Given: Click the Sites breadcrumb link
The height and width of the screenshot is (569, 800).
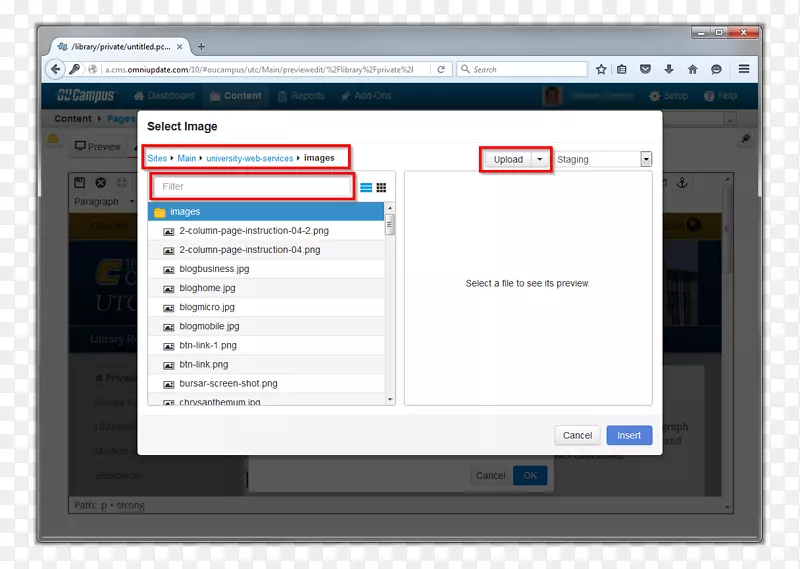Looking at the screenshot, I should pyautogui.click(x=157, y=158).
